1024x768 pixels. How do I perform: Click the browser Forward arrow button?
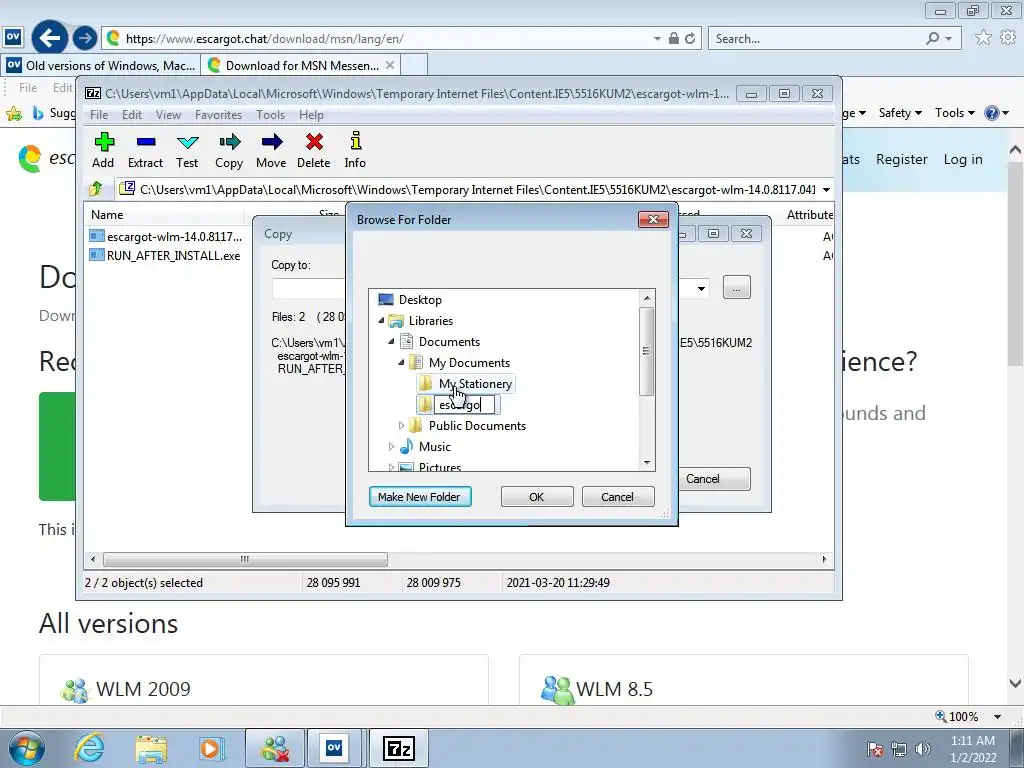click(x=84, y=38)
